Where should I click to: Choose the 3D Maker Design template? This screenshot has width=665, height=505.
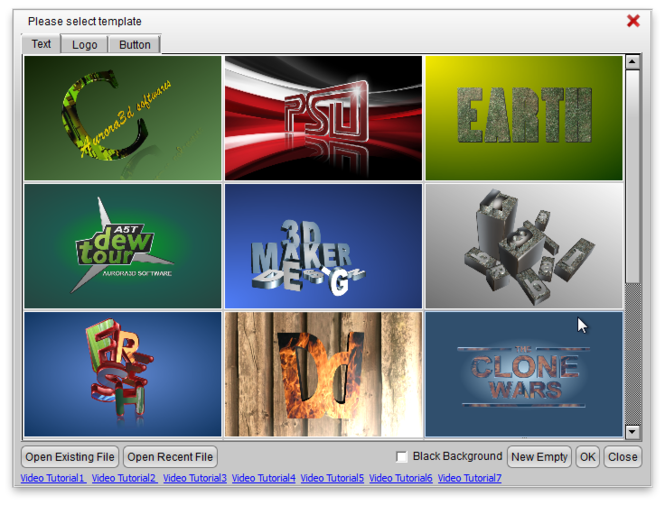[323, 246]
